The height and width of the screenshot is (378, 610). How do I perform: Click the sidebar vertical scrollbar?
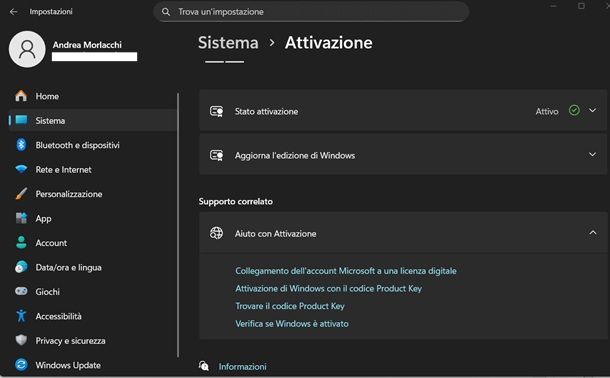pos(178,225)
